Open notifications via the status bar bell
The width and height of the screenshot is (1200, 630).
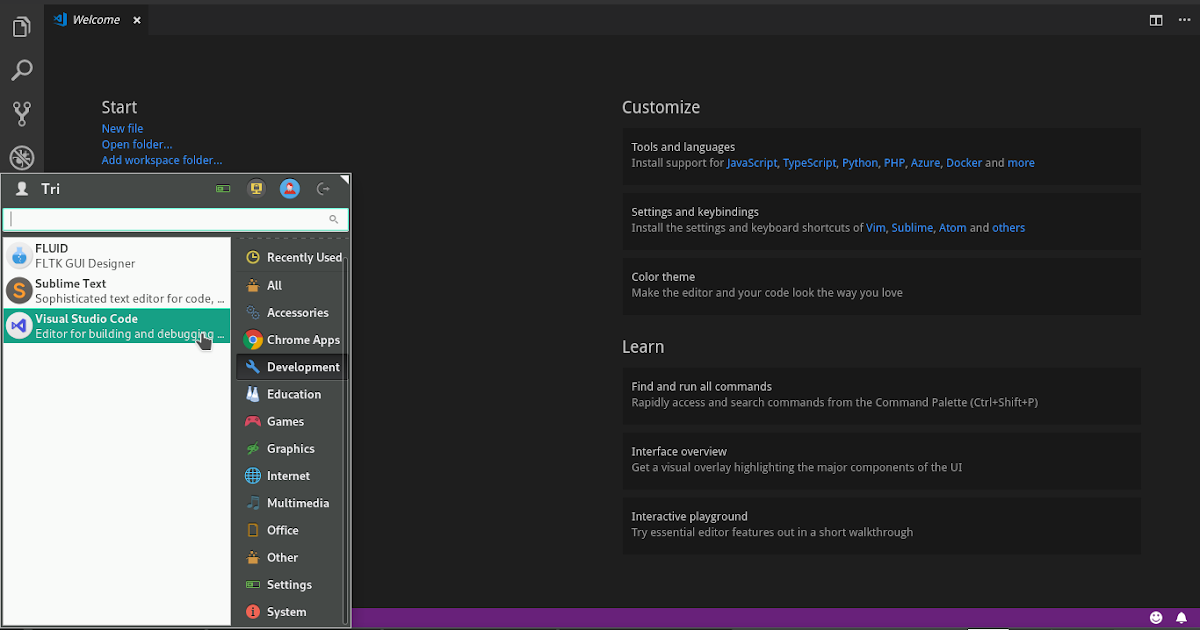pos(1180,617)
